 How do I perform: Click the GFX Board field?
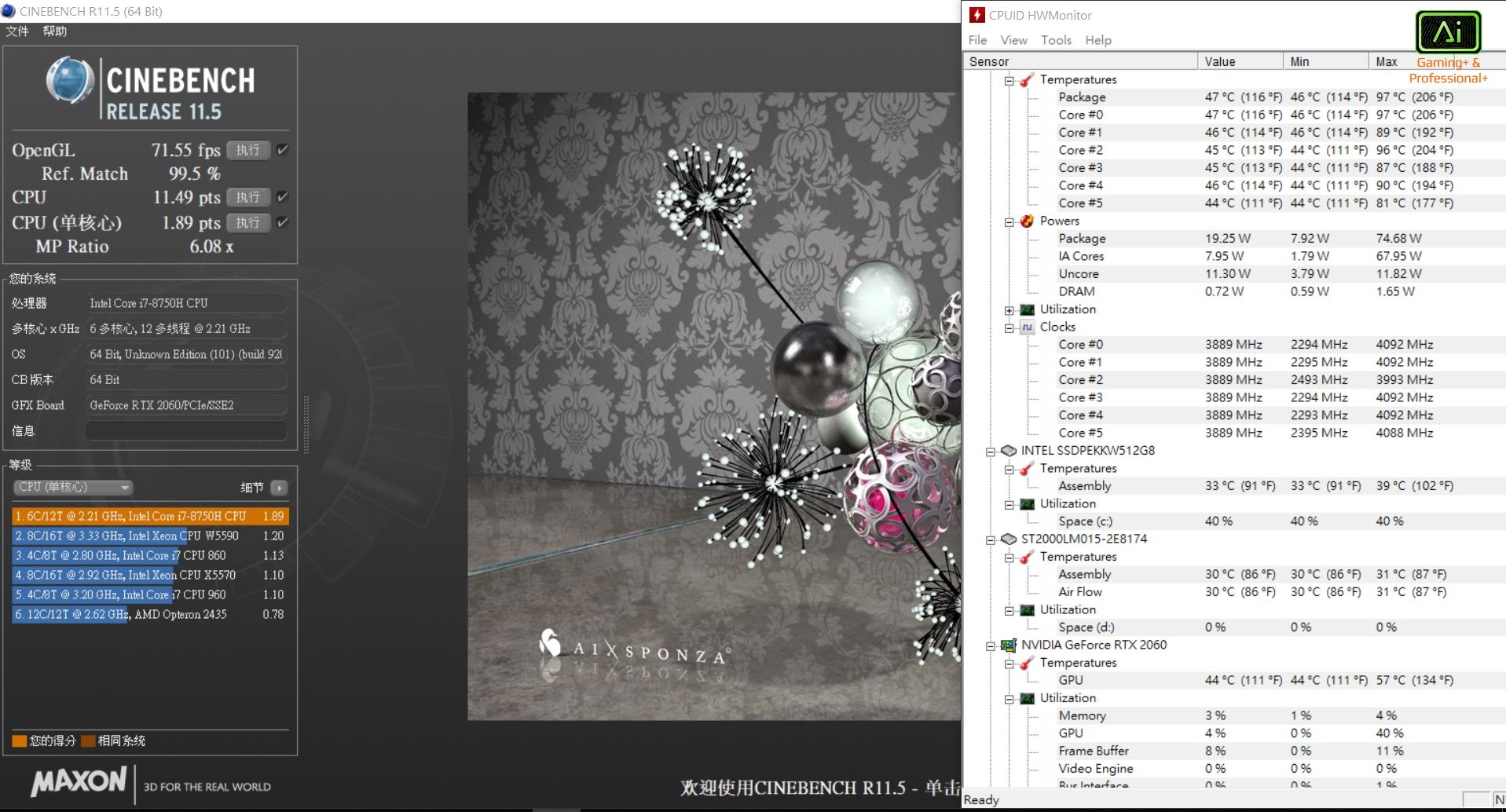coord(186,405)
